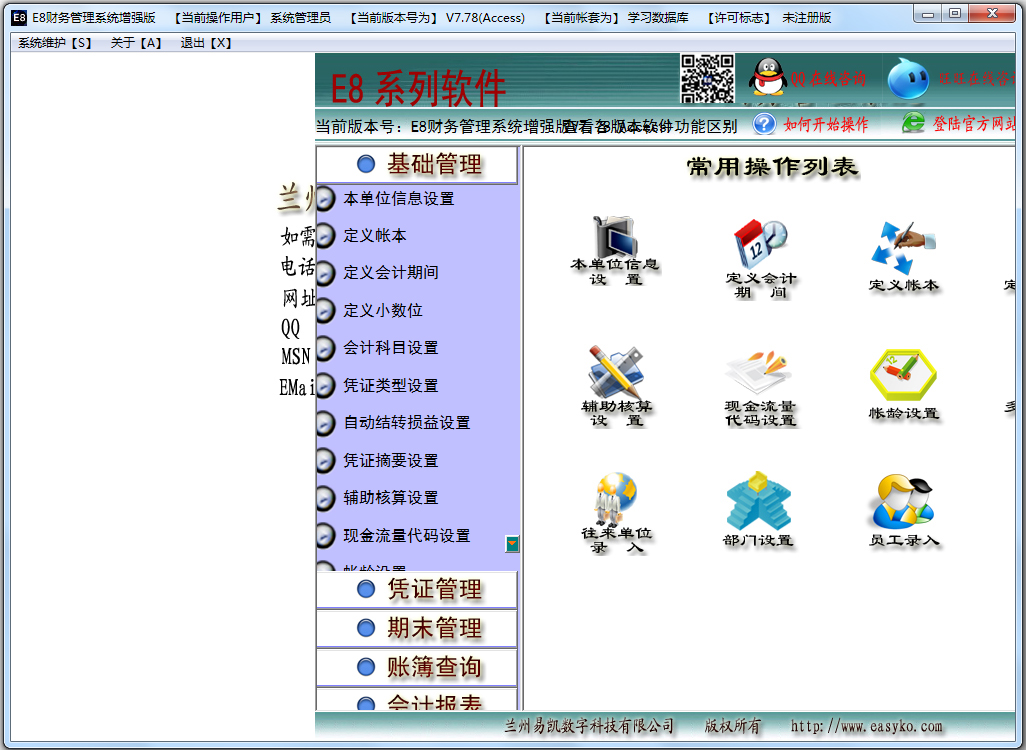Open the 会计科目设置 sidebar item
The width and height of the screenshot is (1026, 750).
coord(391,348)
